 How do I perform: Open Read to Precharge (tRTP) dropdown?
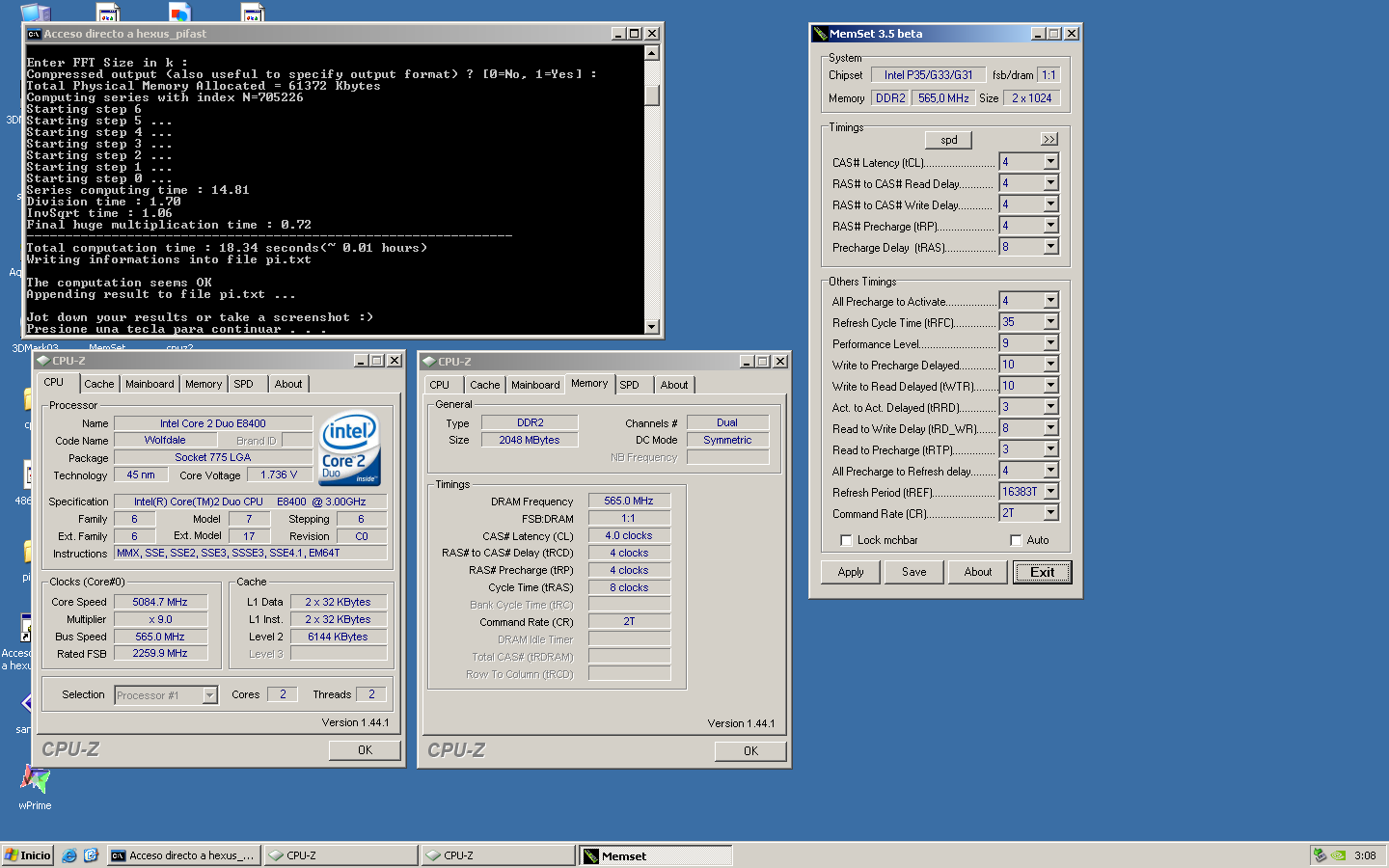[x=1050, y=449]
